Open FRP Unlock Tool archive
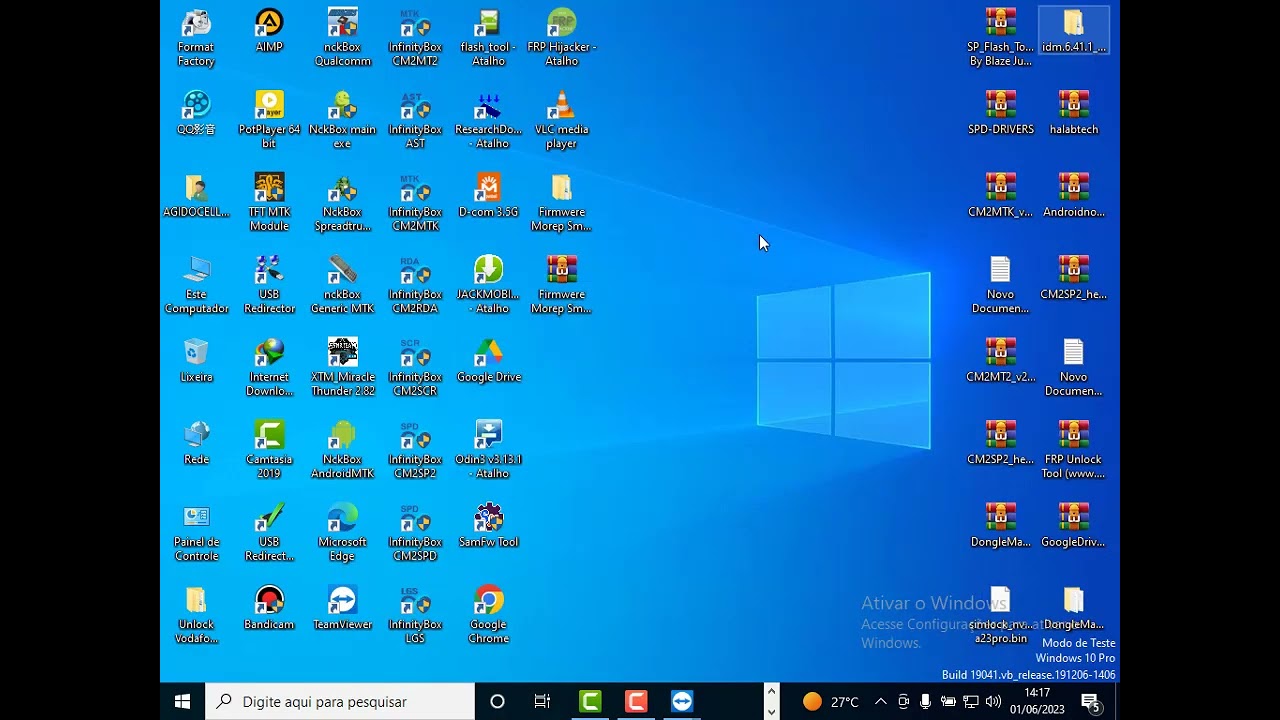Screen dimensions: 1280x720 (x=1073, y=450)
